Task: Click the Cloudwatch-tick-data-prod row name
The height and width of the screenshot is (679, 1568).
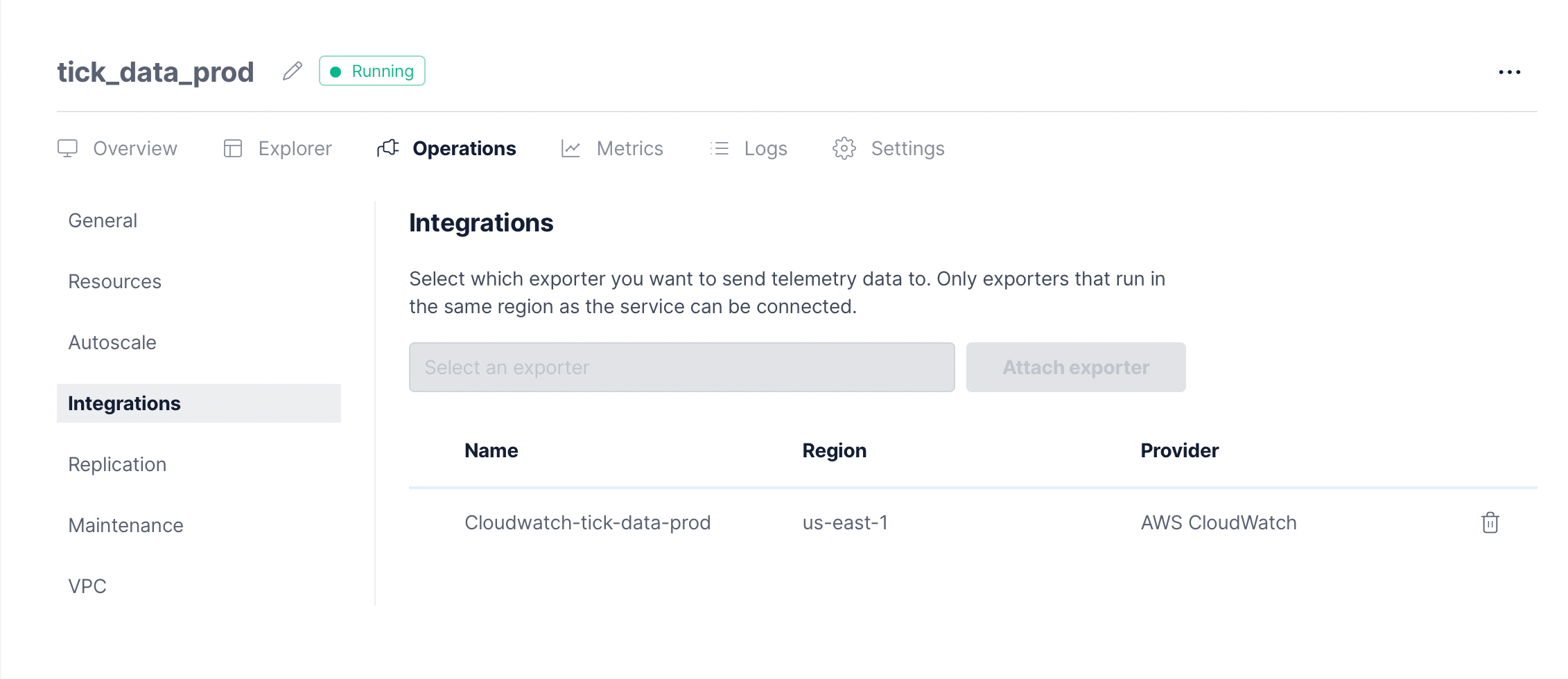Action: pos(587,522)
